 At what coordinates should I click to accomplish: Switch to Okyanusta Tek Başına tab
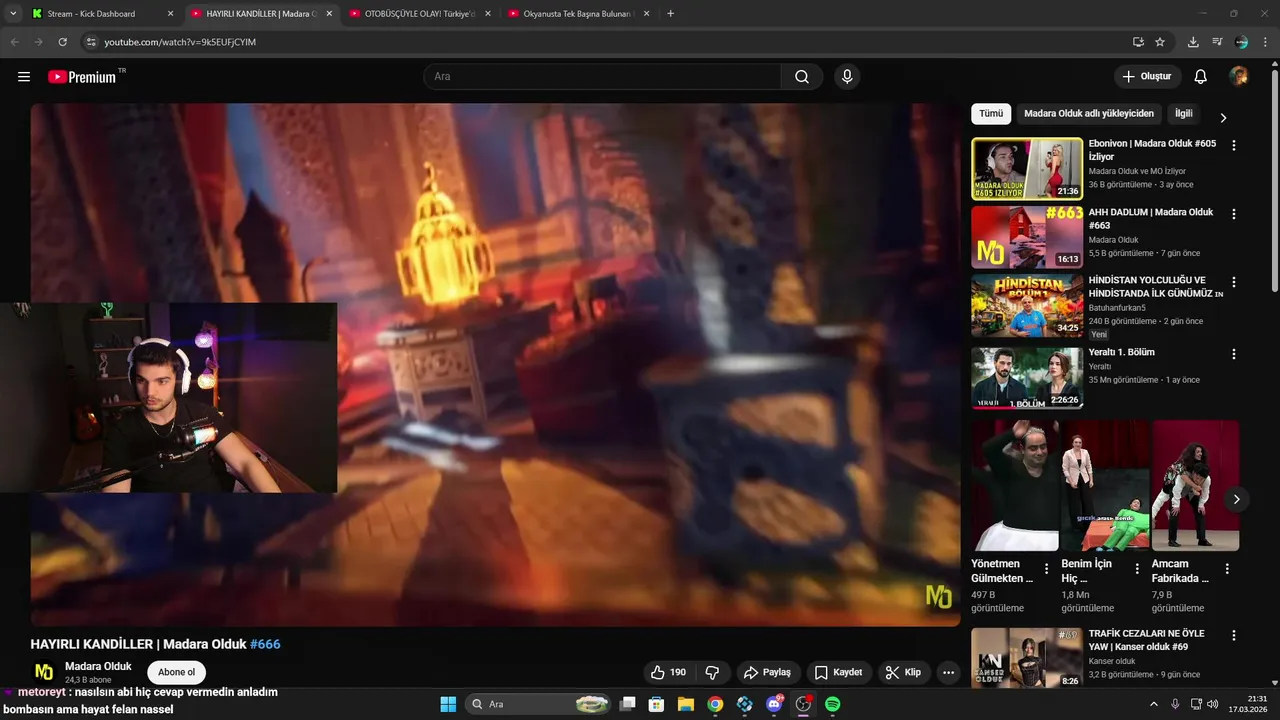[x=577, y=14]
